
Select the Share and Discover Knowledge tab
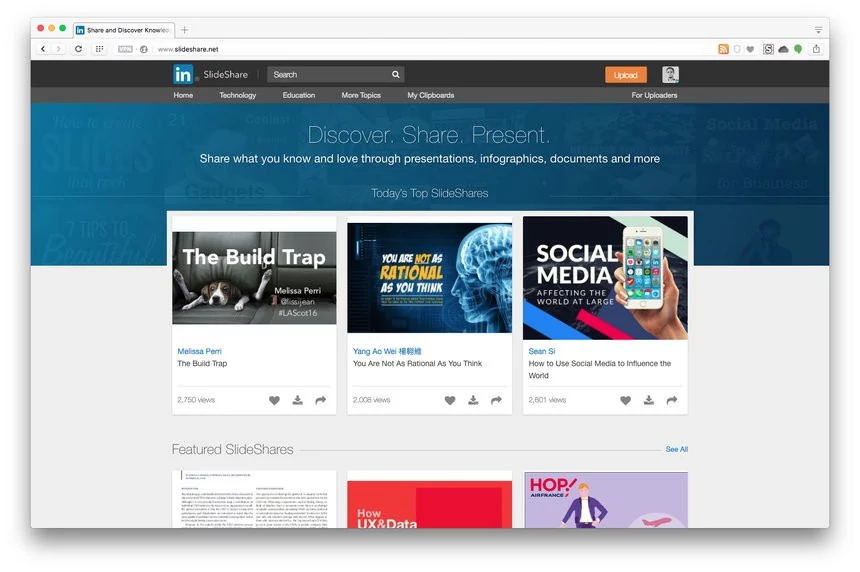124,30
